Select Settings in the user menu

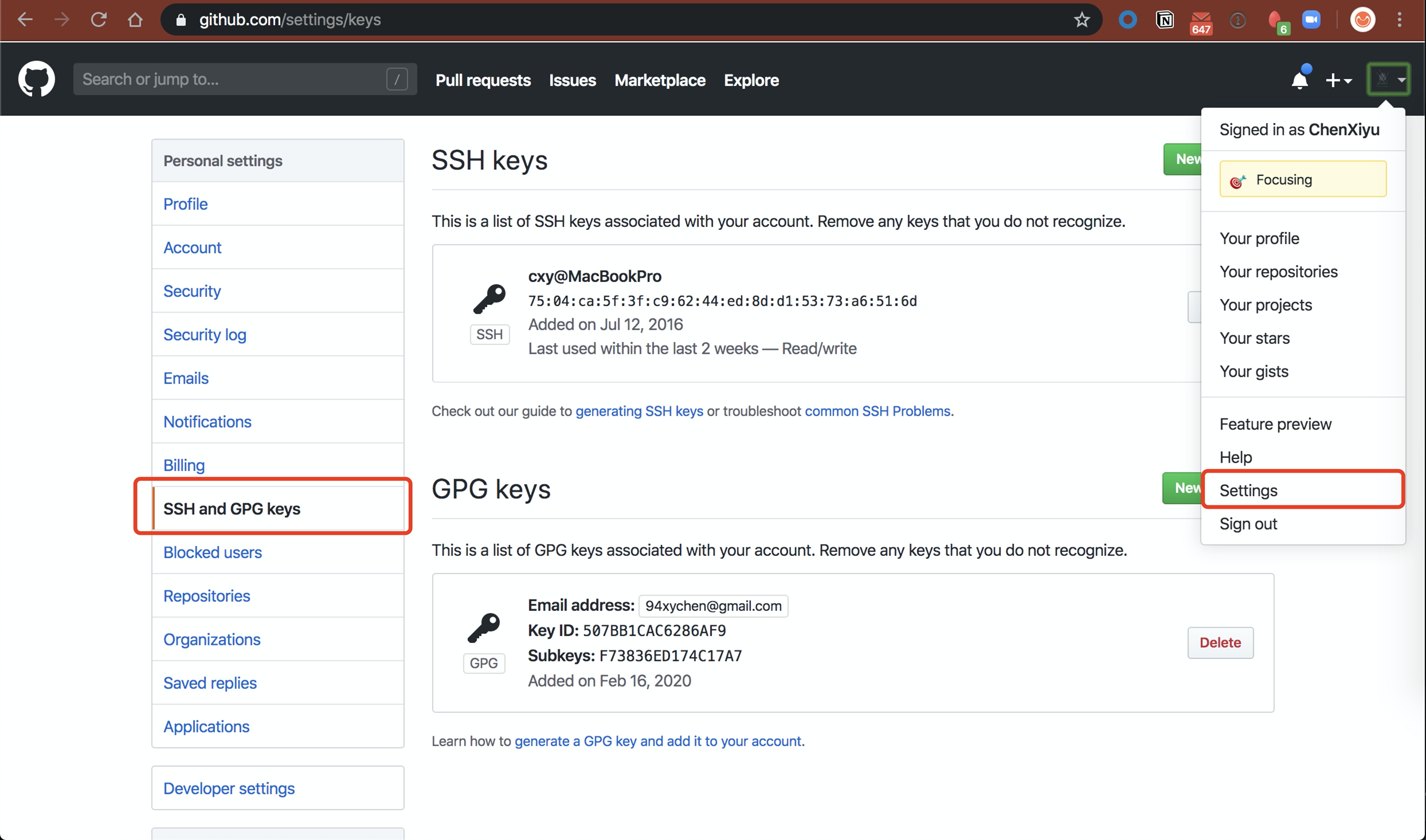coord(1303,490)
